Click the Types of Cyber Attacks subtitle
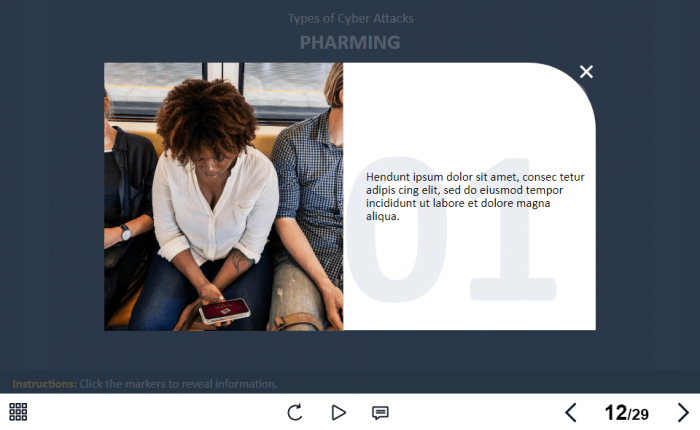This screenshot has height=430, width=700. pos(350,18)
